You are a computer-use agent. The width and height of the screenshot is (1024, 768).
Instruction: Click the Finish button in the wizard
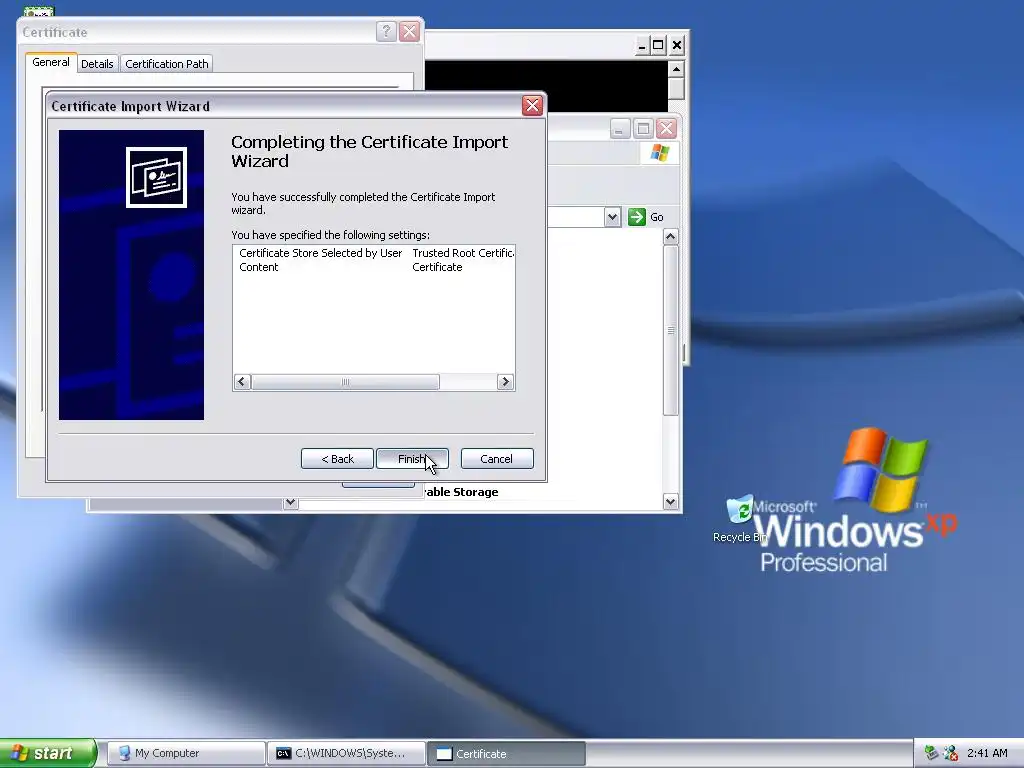[412, 459]
